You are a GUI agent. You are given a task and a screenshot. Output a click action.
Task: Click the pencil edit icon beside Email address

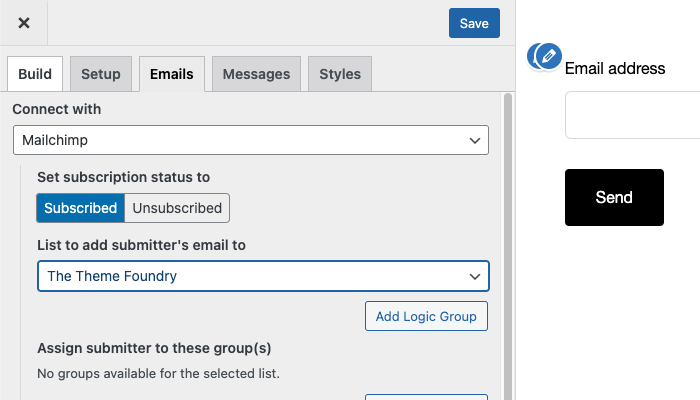(549, 56)
